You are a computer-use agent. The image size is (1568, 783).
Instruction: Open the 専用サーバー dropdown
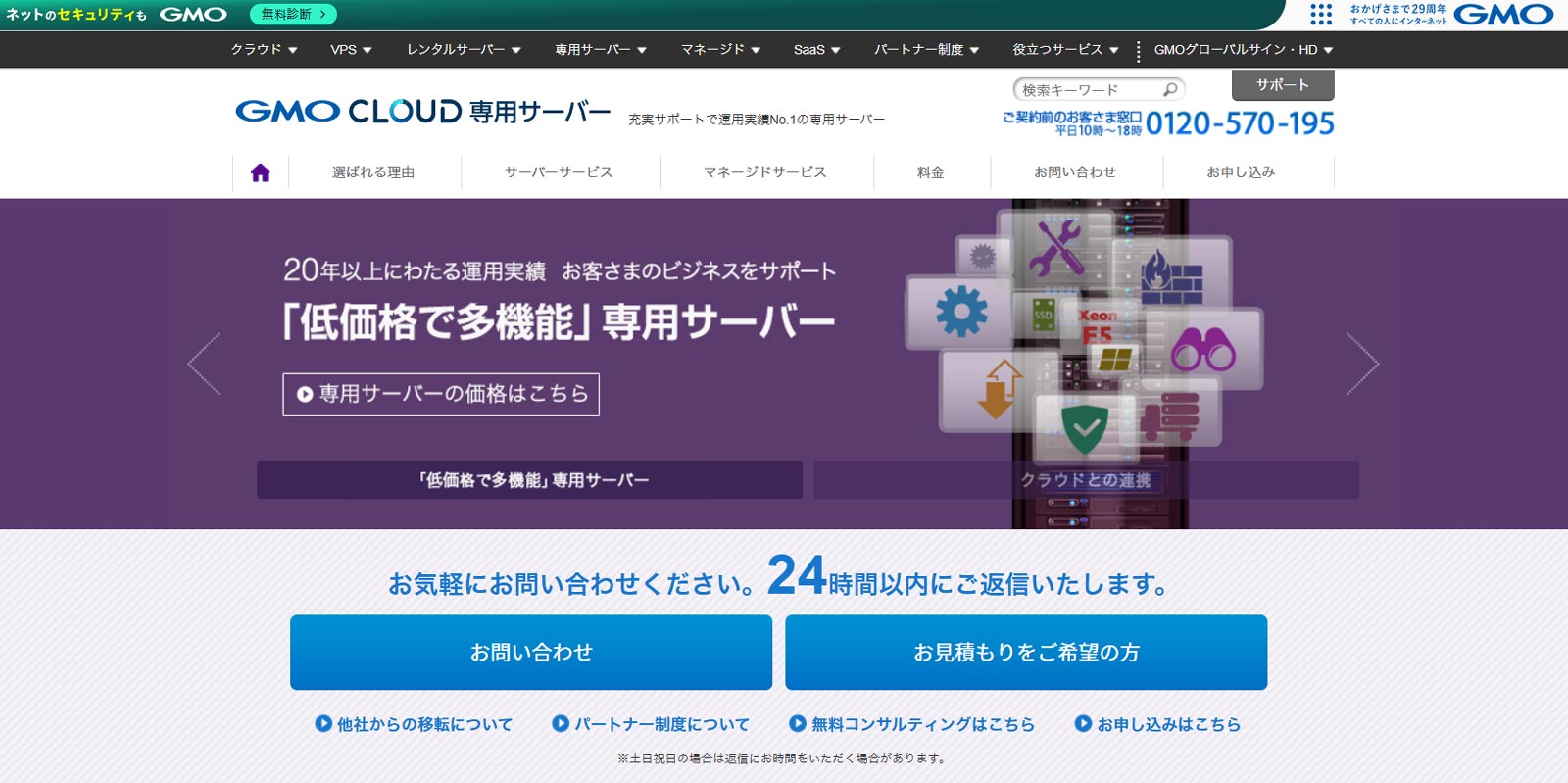[x=601, y=49]
